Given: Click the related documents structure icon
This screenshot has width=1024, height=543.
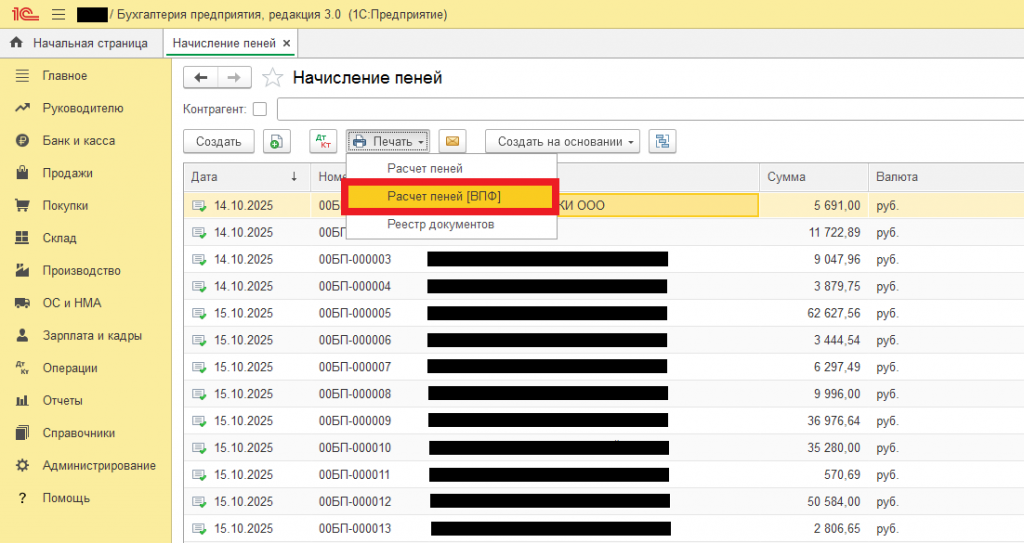Looking at the screenshot, I should pyautogui.click(x=662, y=142).
